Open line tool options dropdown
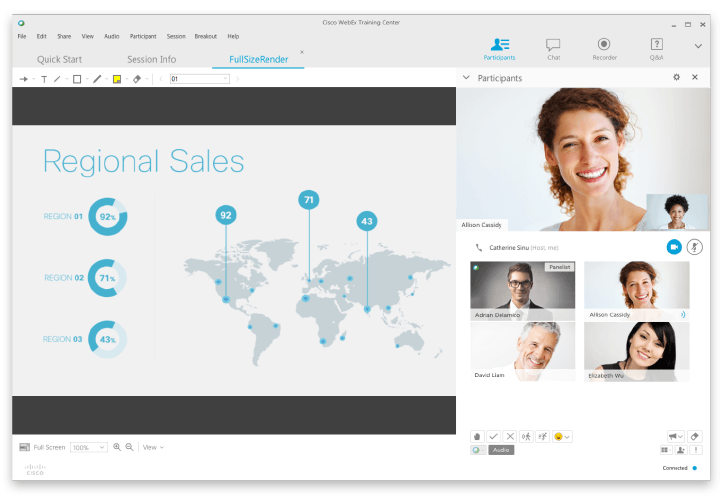This screenshot has height=497, width=728. click(67, 79)
